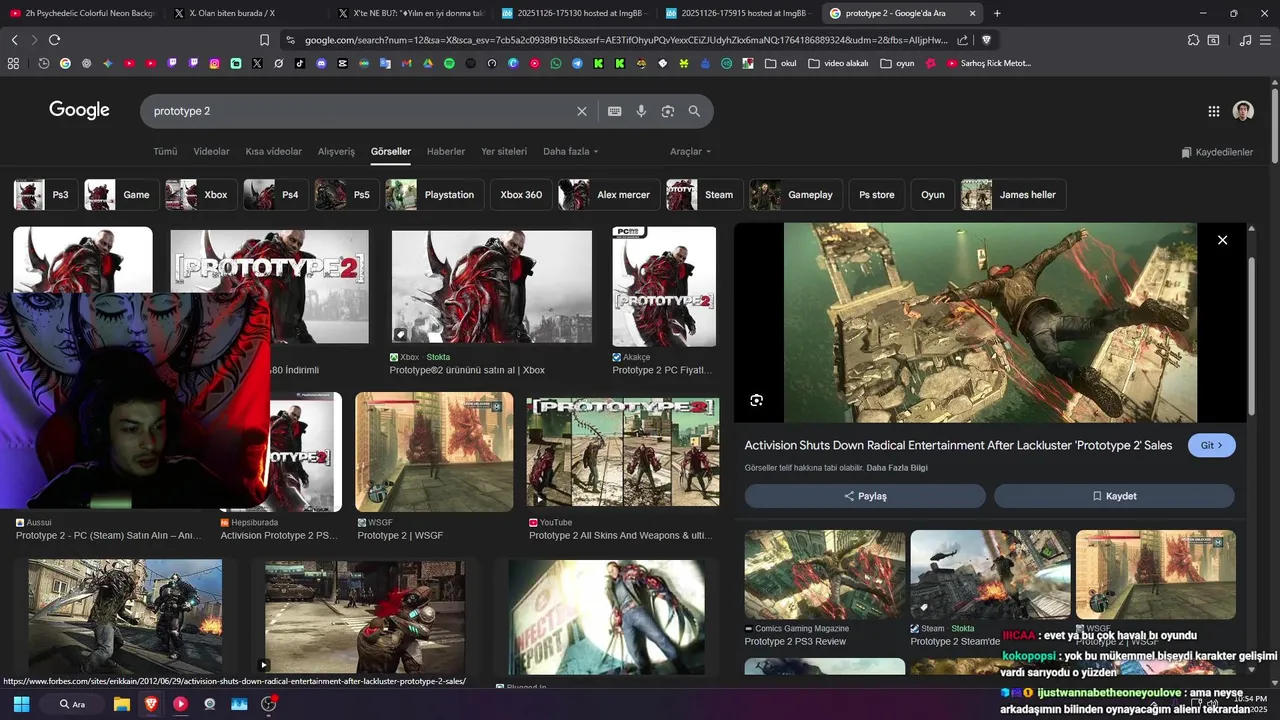Open the 'Prototype 2 PS3 Review' related thumbnail
1280x720 pixels.
point(825,575)
